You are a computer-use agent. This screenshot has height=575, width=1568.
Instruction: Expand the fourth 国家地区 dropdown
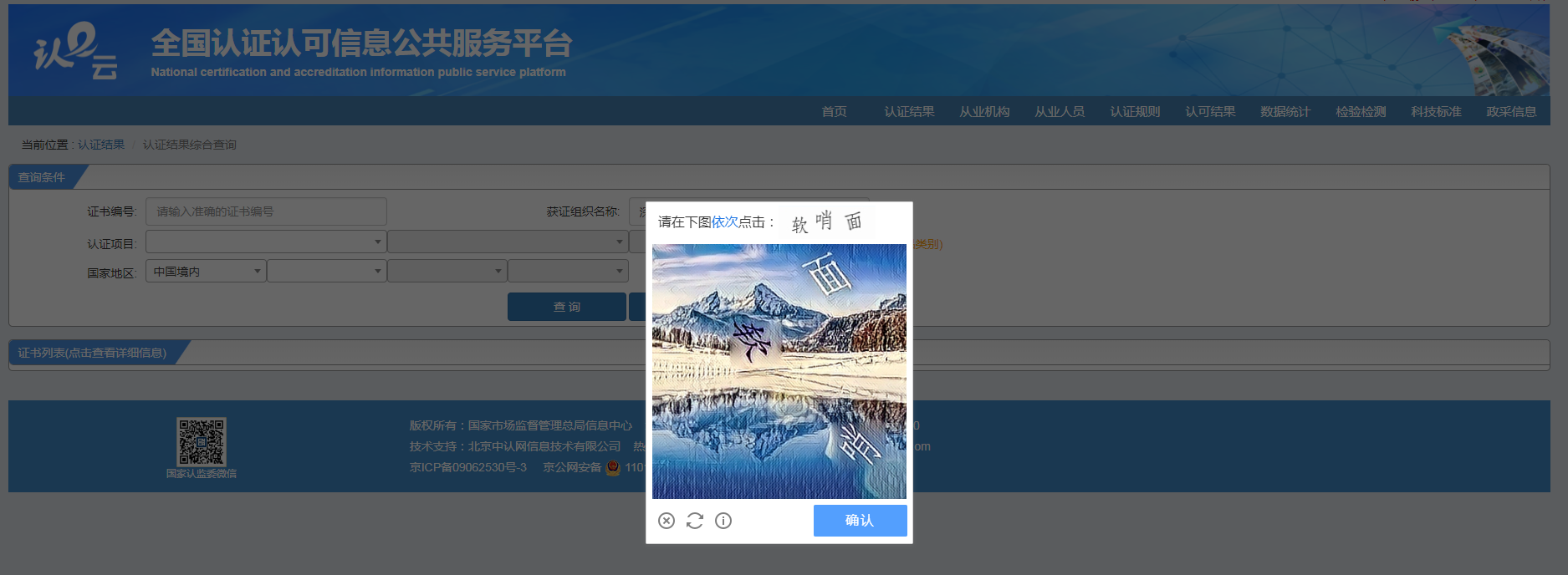click(x=568, y=271)
